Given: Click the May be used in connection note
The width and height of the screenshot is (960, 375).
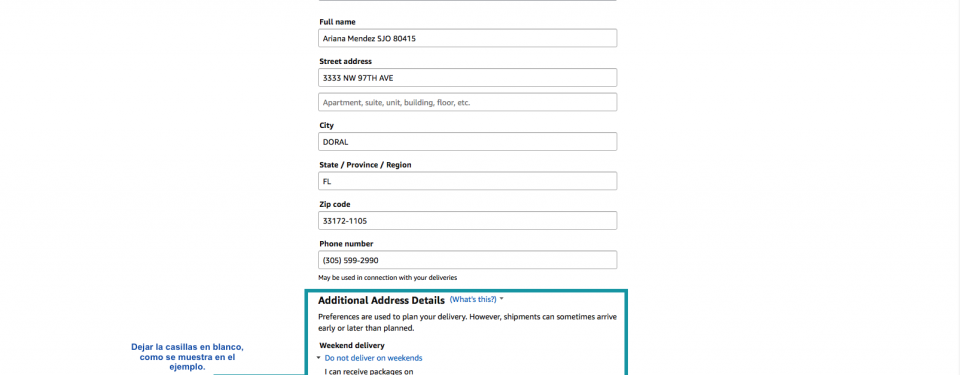Looking at the screenshot, I should [x=388, y=278].
